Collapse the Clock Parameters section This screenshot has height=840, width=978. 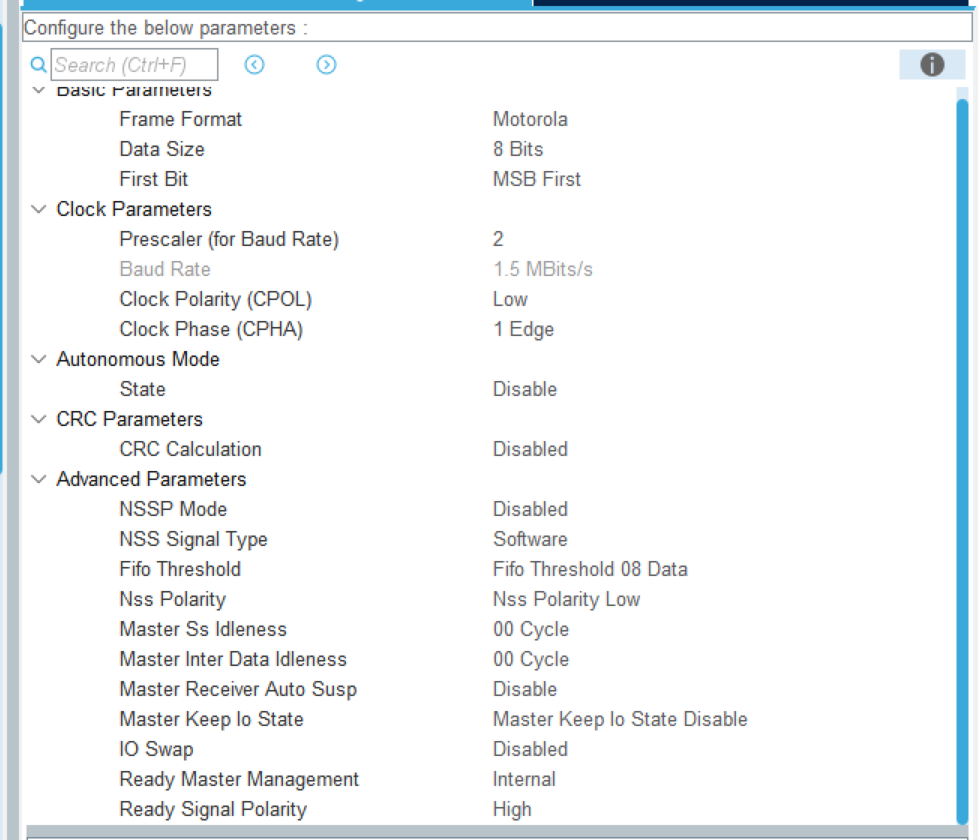click(39, 209)
